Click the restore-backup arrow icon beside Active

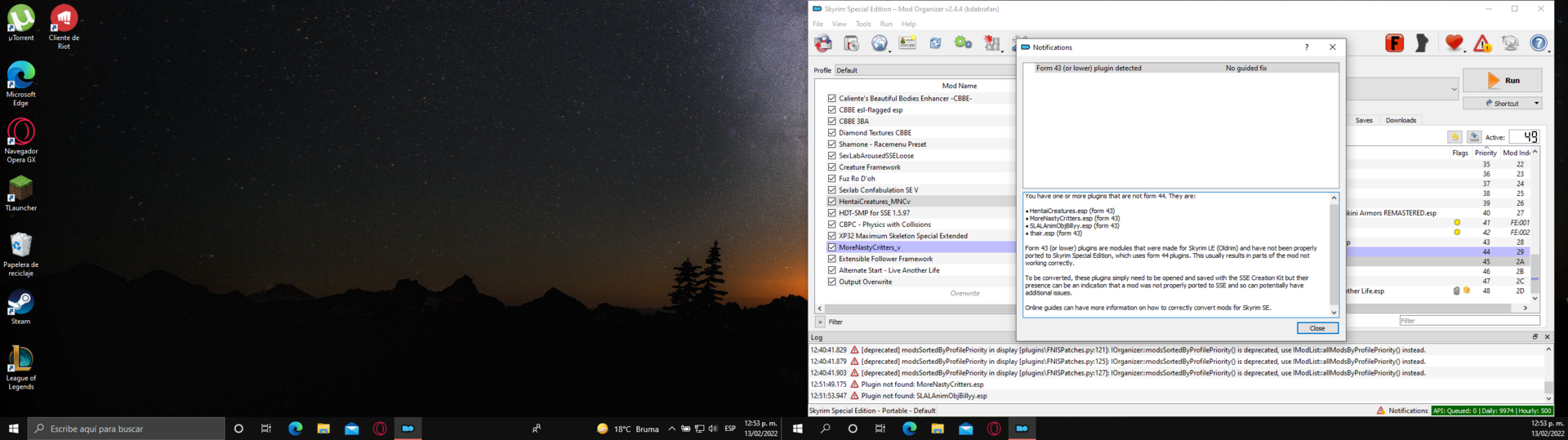1454,137
